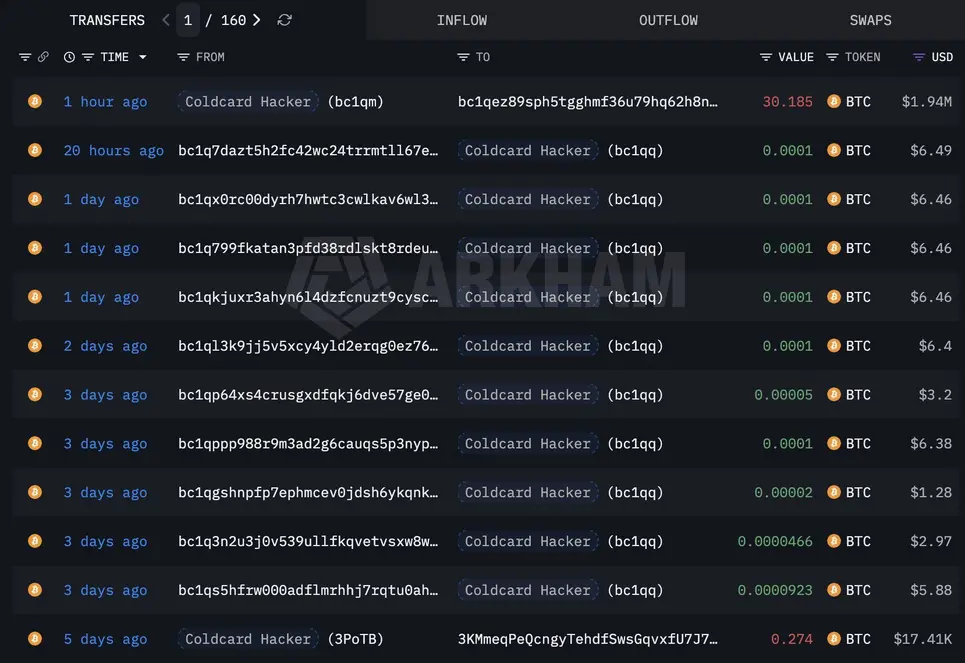Click Bitcoin chain icon in 1 hour ago row
The image size is (965, 663).
tap(35, 101)
